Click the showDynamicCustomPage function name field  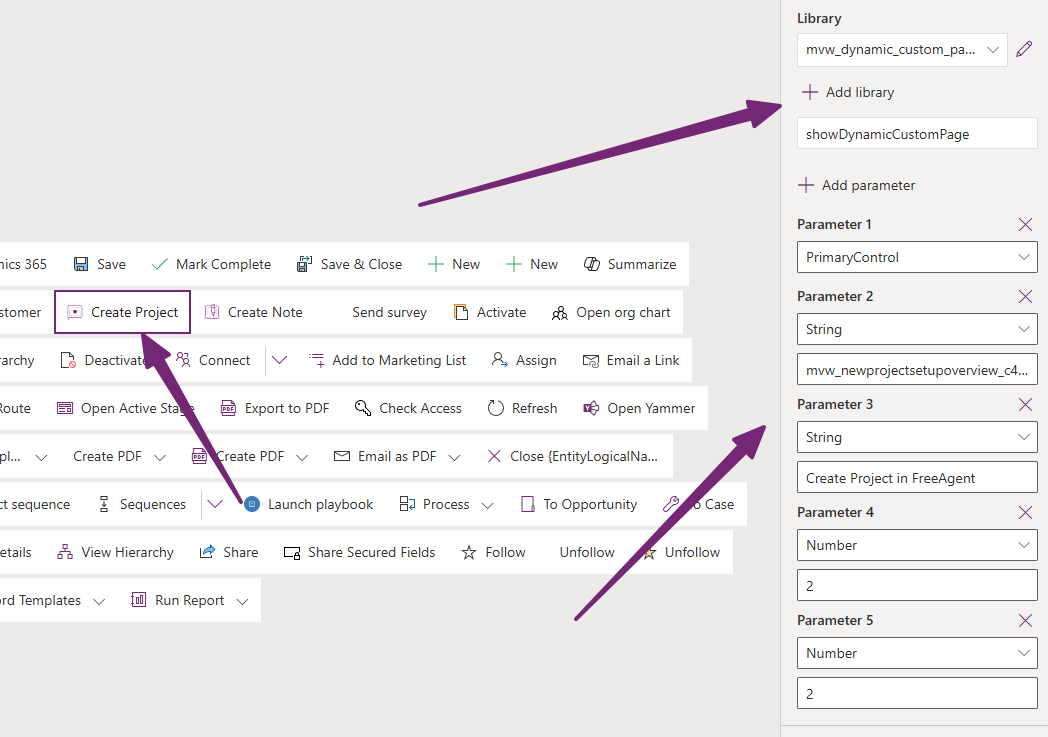pos(917,134)
